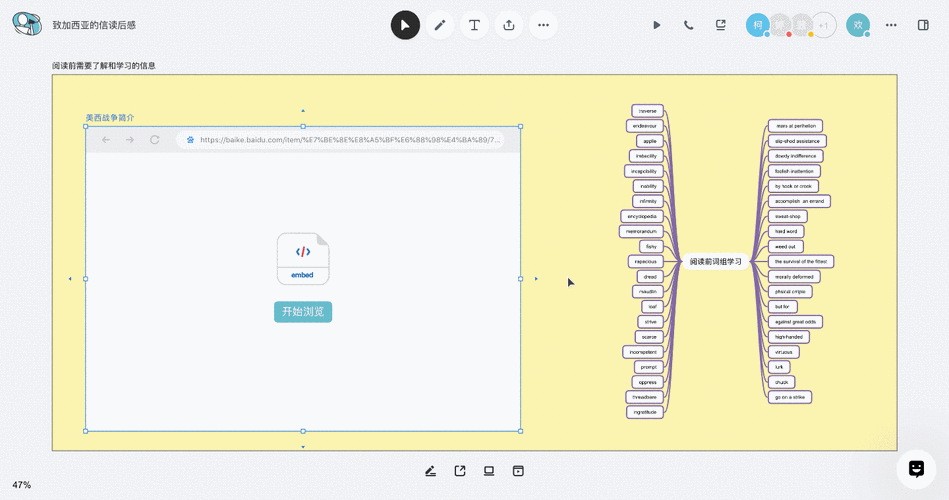Open embed in new window icon
The height and width of the screenshot is (500, 949).
[460, 471]
